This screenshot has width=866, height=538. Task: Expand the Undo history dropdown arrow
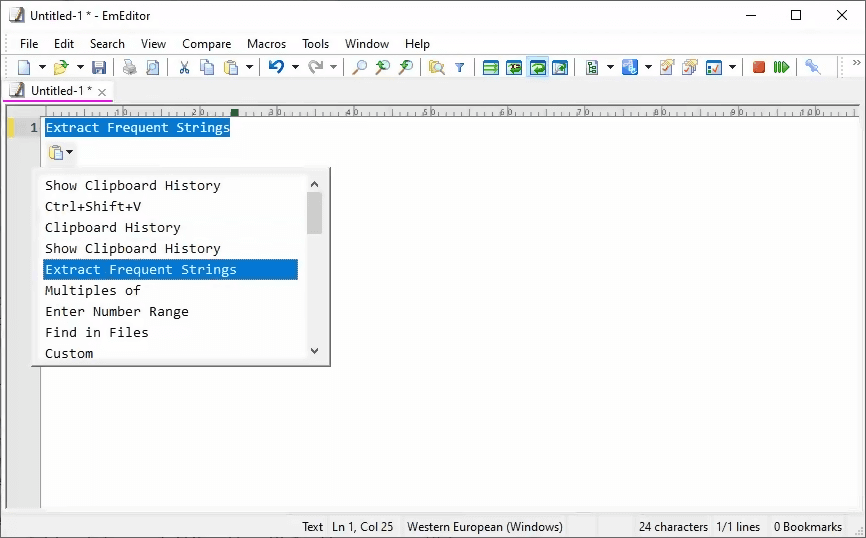pyautogui.click(x=295, y=67)
